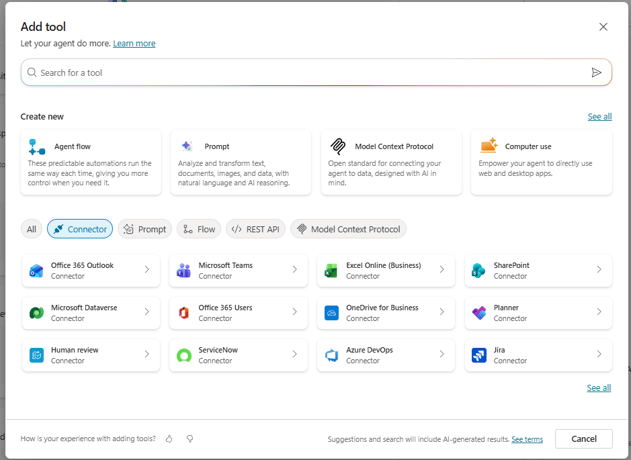The height and width of the screenshot is (460, 631).
Task: Click the Azure DevOps icon
Action: click(x=331, y=355)
